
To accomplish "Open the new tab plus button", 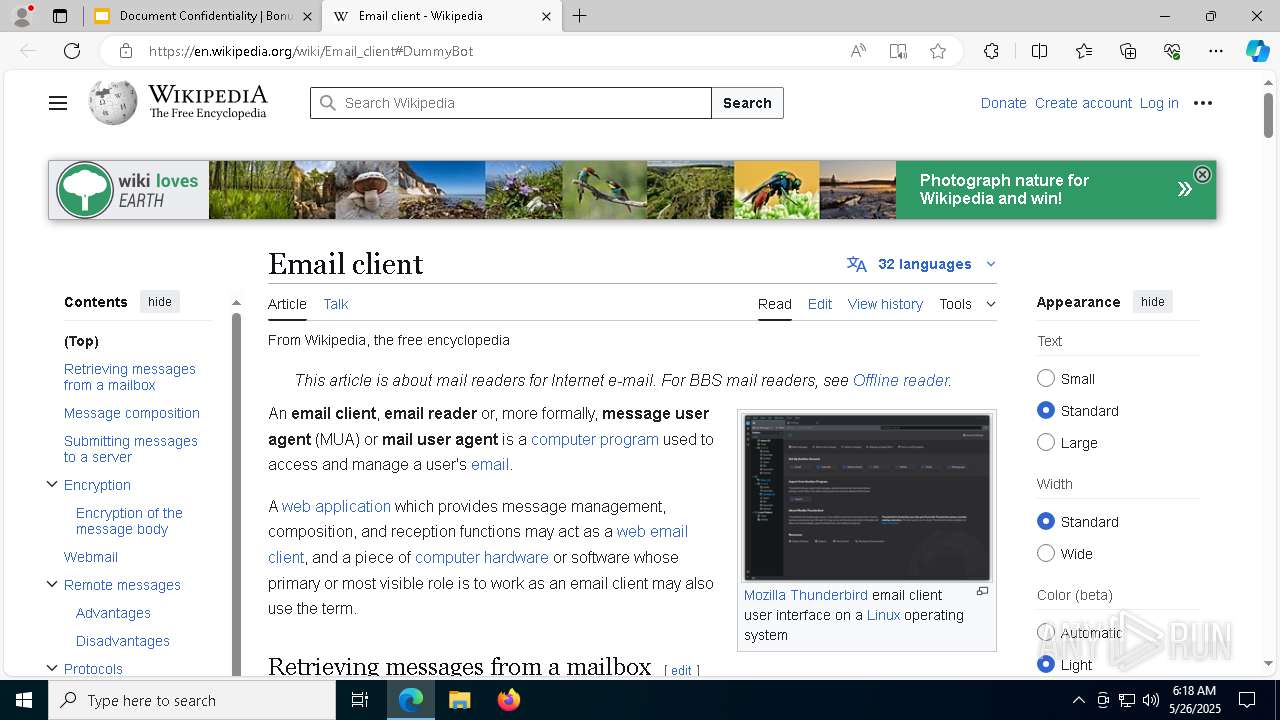I will pos(580,16).
